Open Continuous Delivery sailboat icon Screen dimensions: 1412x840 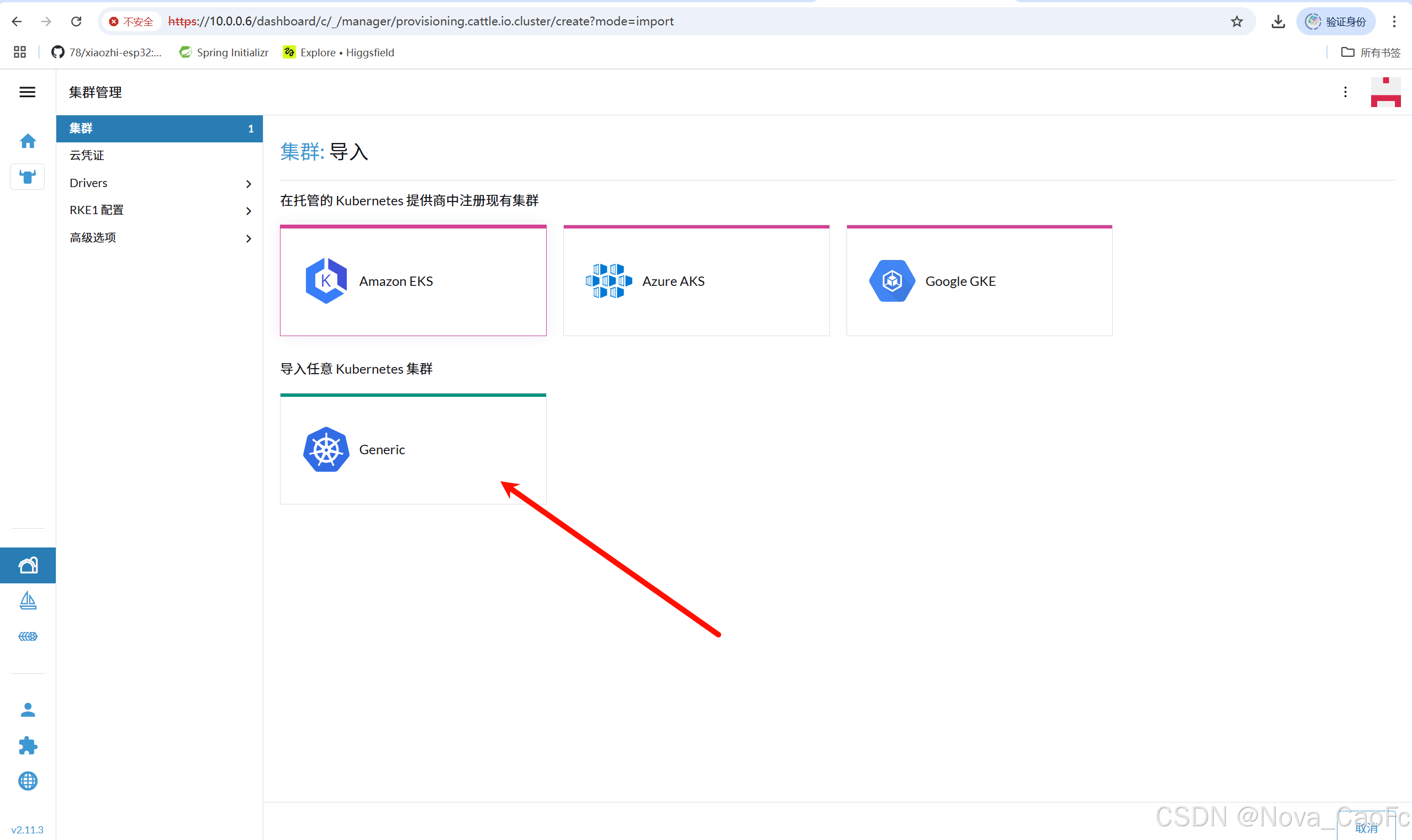[28, 600]
